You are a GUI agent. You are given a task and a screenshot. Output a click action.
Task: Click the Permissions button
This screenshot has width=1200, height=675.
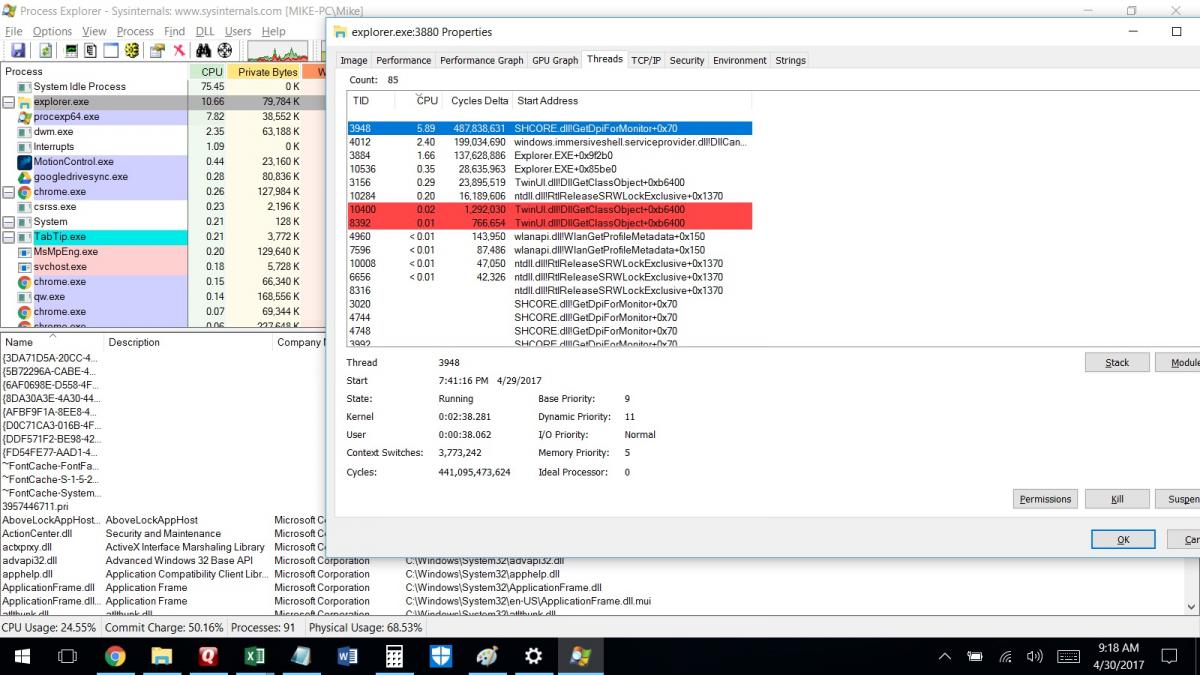coord(1045,499)
